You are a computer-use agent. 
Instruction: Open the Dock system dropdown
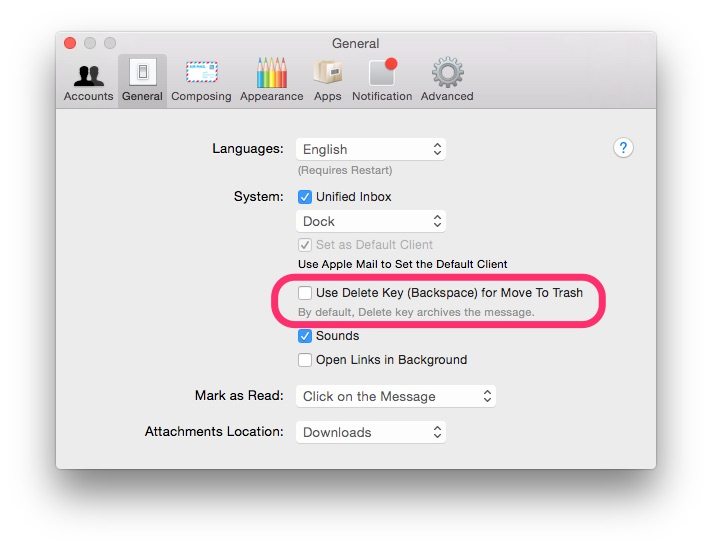pos(371,221)
